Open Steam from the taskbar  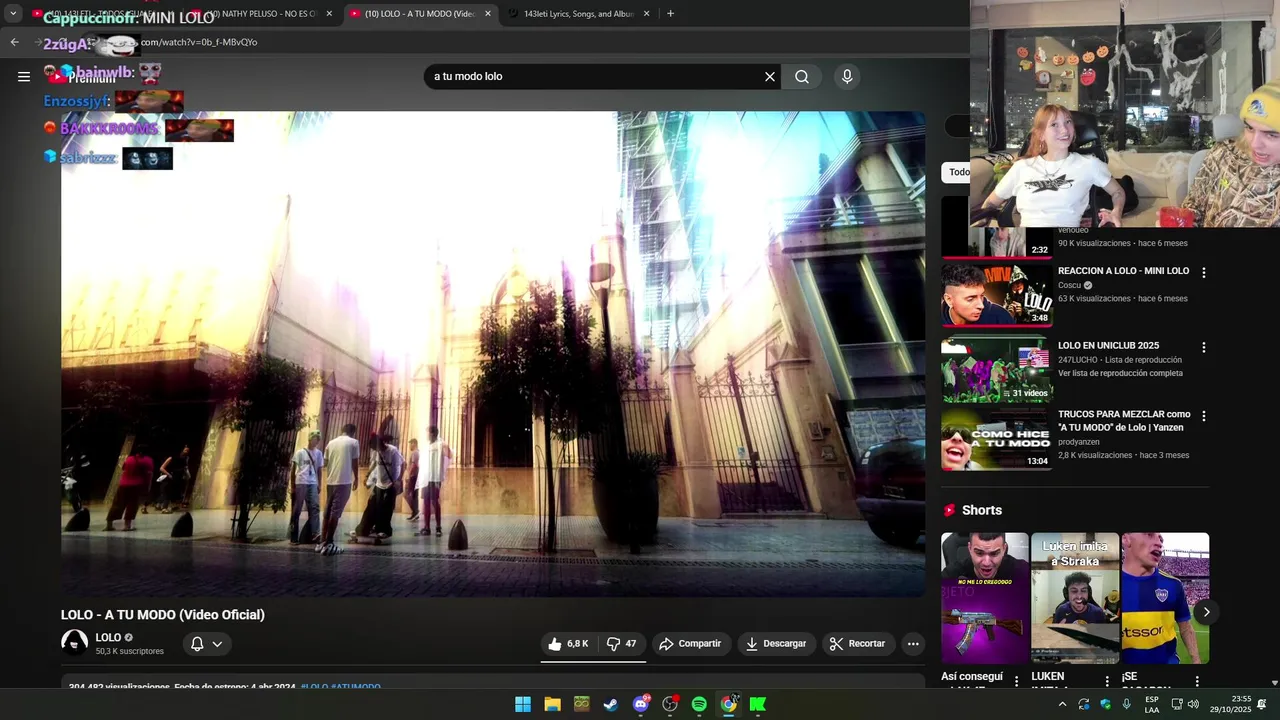tap(611, 704)
